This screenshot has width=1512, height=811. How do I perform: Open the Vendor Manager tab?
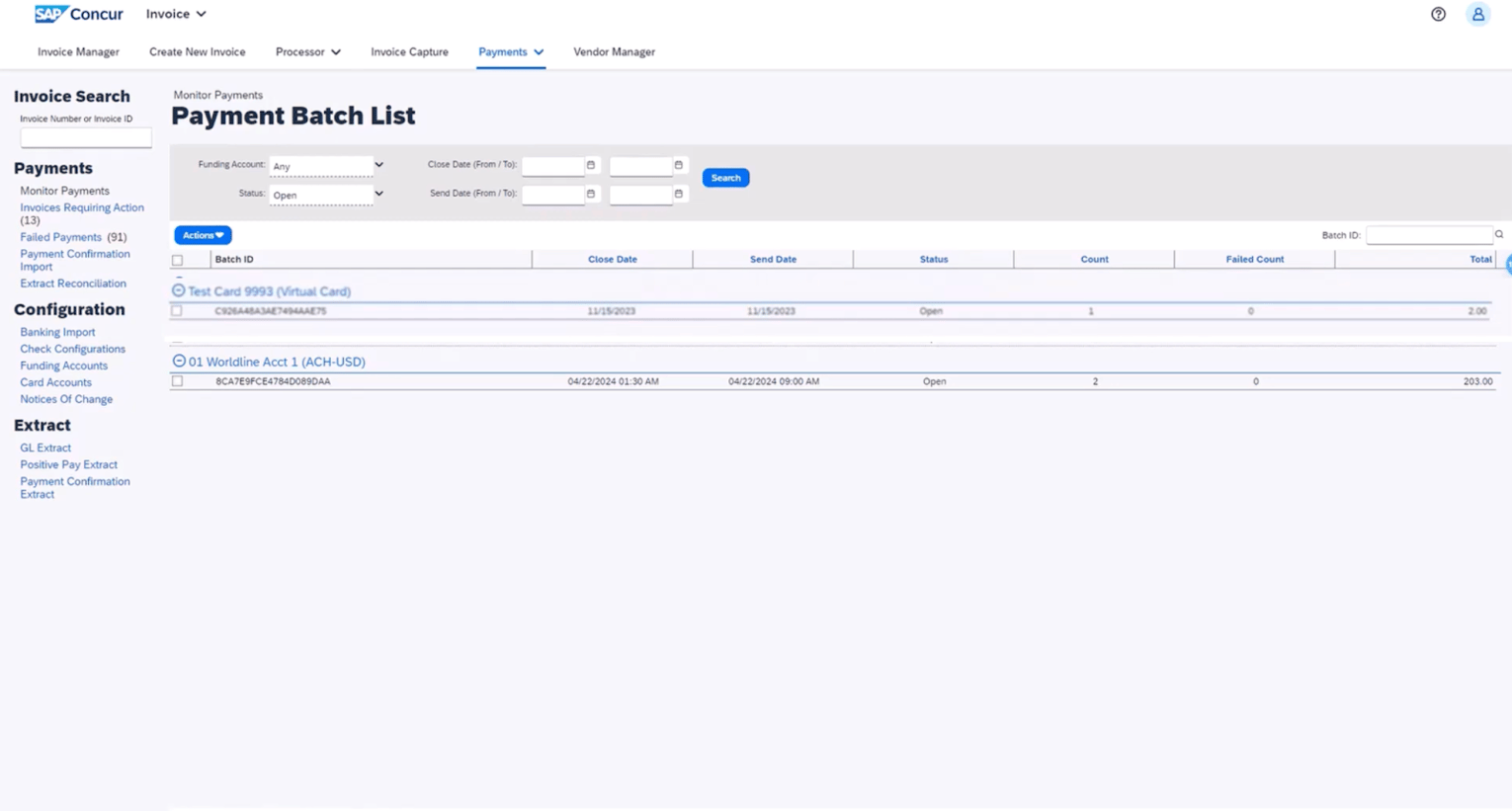[x=614, y=51]
